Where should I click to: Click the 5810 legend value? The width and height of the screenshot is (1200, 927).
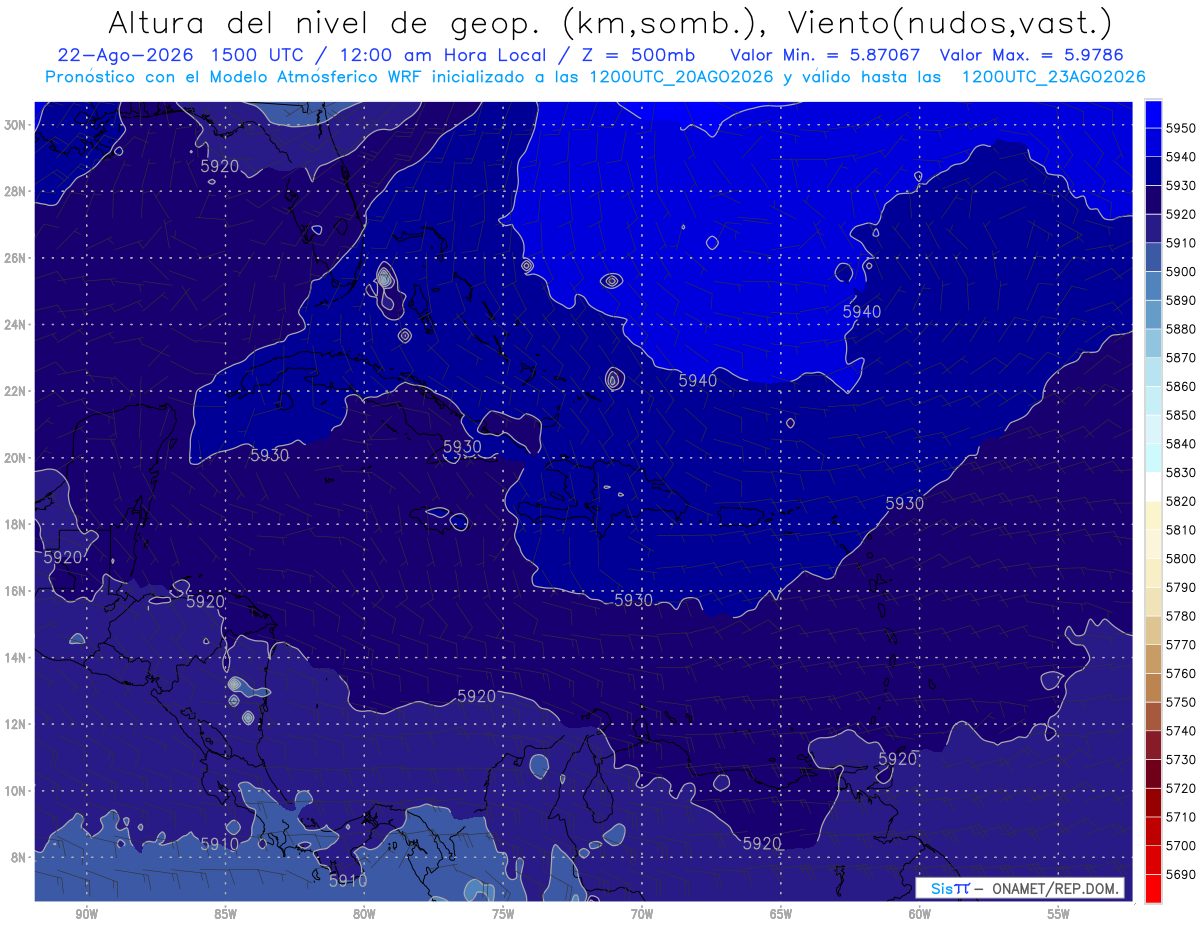pos(1181,530)
